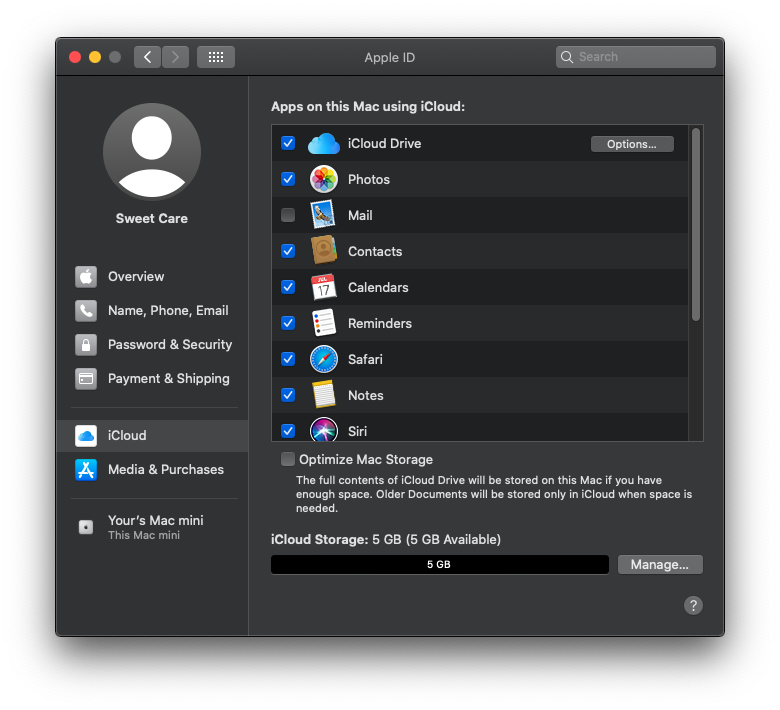Image resolution: width=780 pixels, height=710 pixels.
Task: Click the Safari row label
Action: coord(365,359)
